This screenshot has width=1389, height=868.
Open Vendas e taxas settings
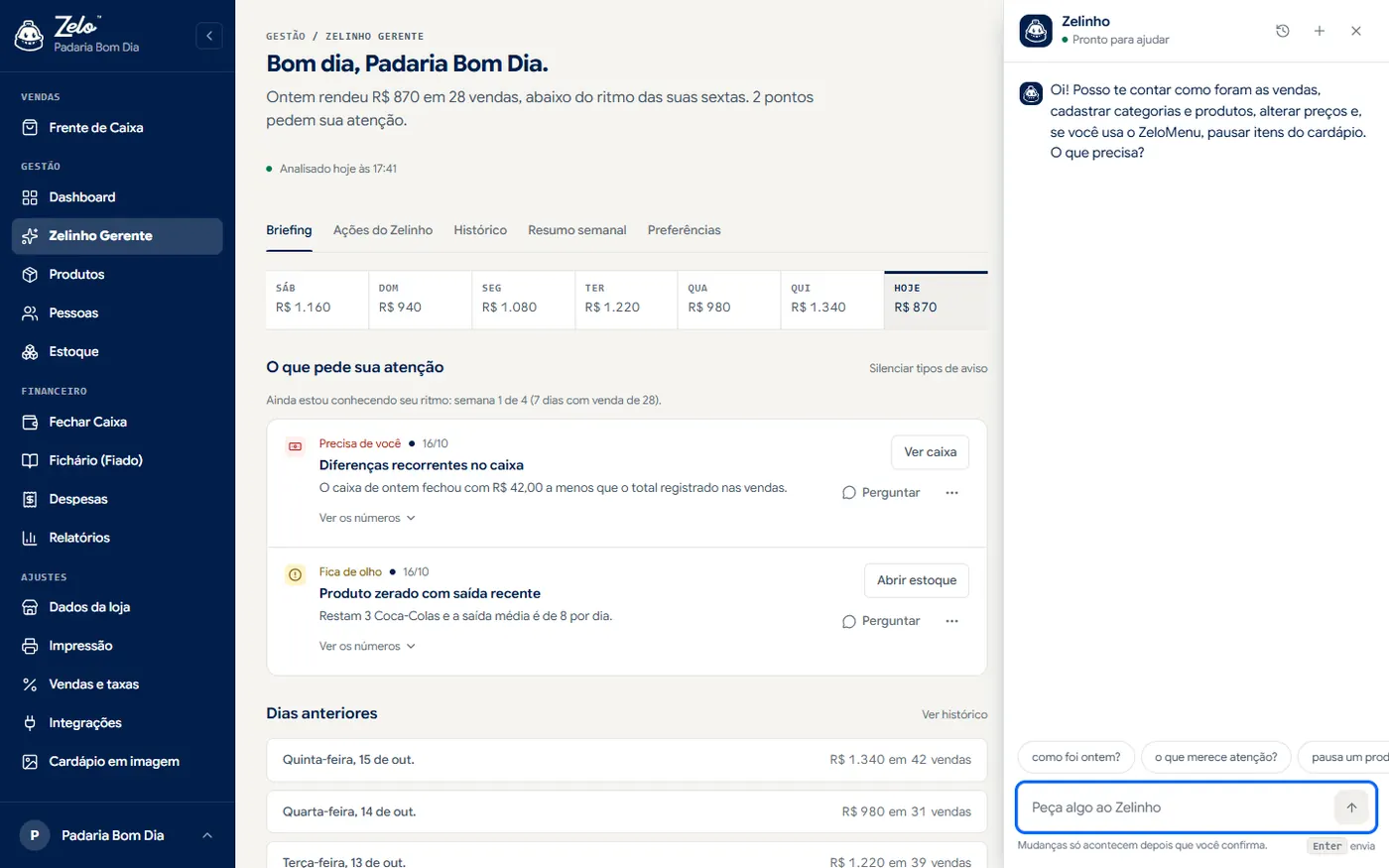point(117,685)
